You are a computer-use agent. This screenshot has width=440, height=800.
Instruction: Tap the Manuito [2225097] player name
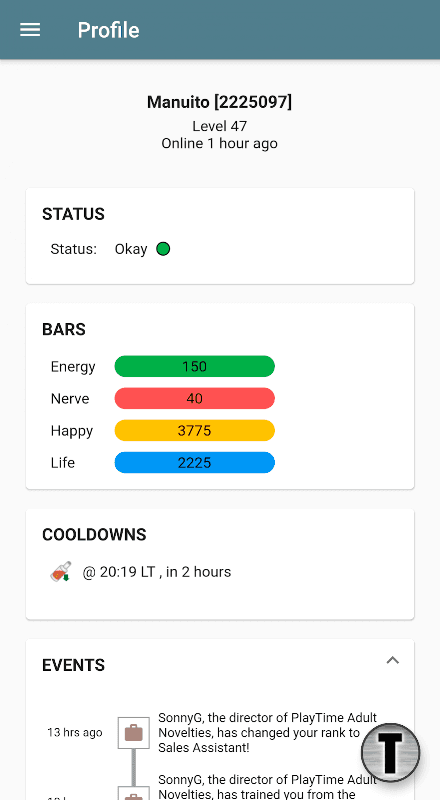[219, 102]
